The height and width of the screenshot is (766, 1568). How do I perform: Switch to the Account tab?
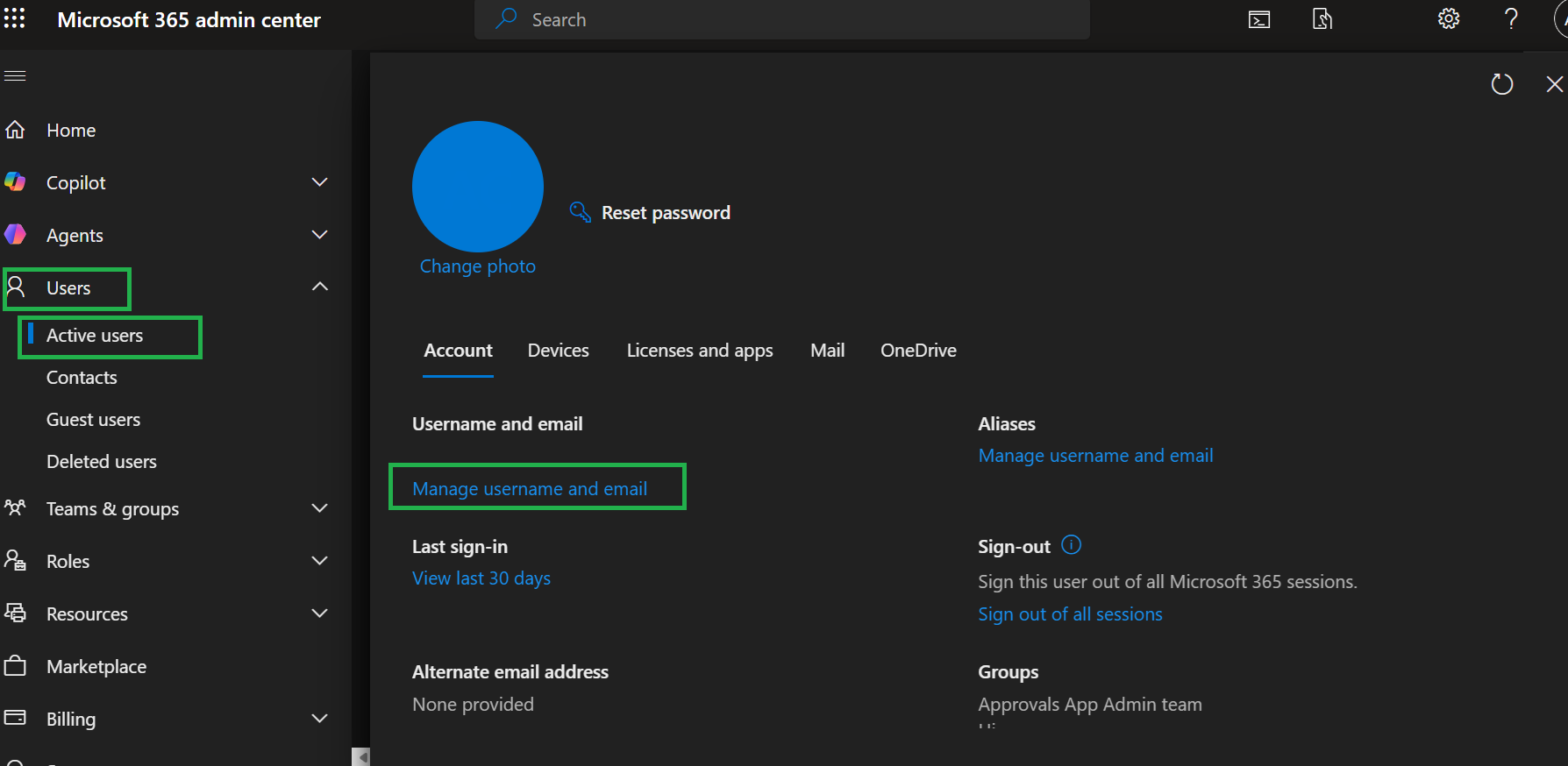tap(458, 351)
